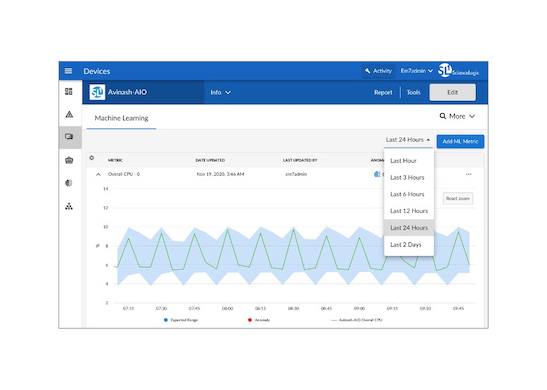Open the hierarchy tree sidebar icon

69,206
